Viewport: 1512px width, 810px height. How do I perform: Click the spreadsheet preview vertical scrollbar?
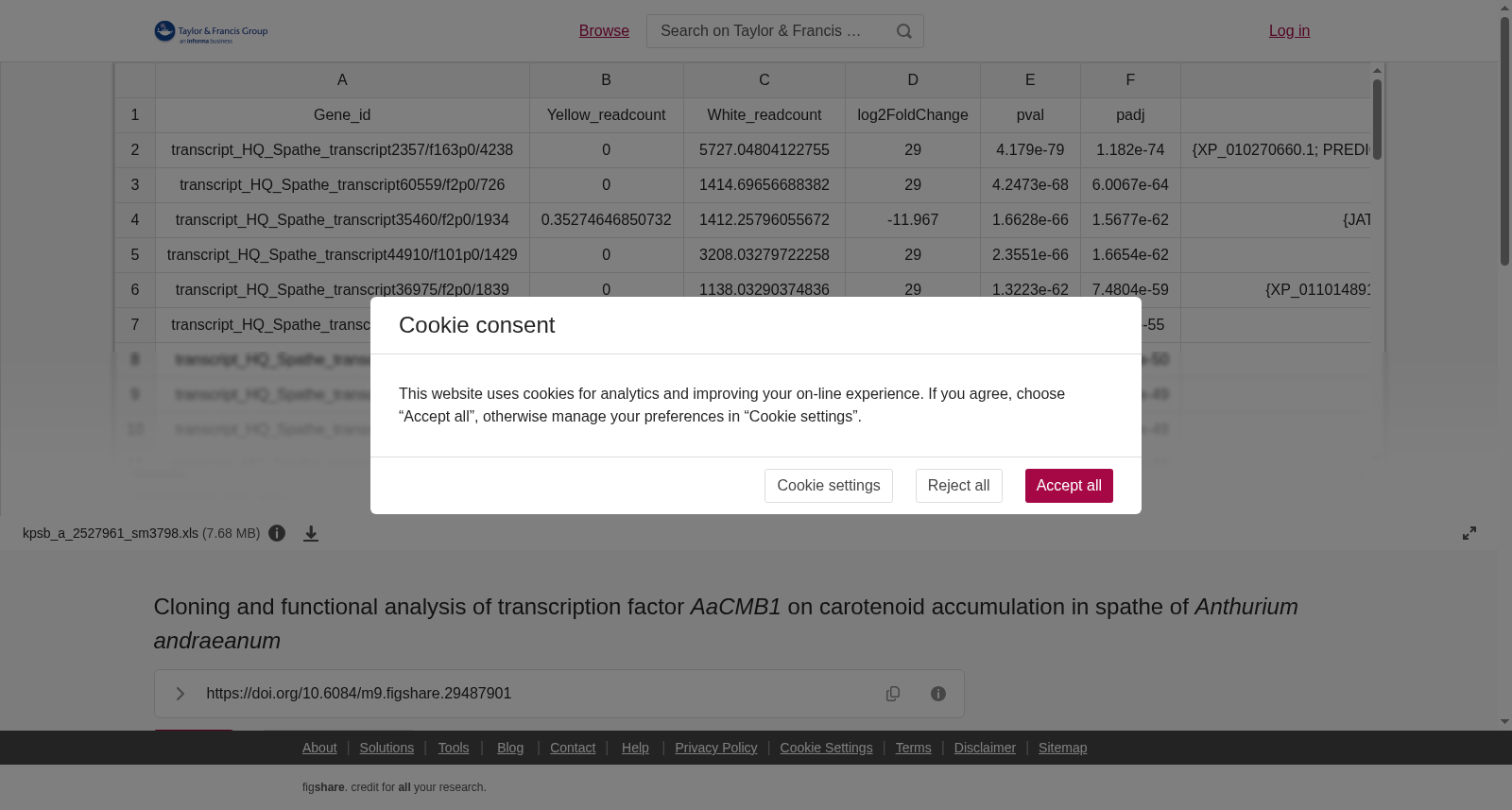click(x=1377, y=119)
